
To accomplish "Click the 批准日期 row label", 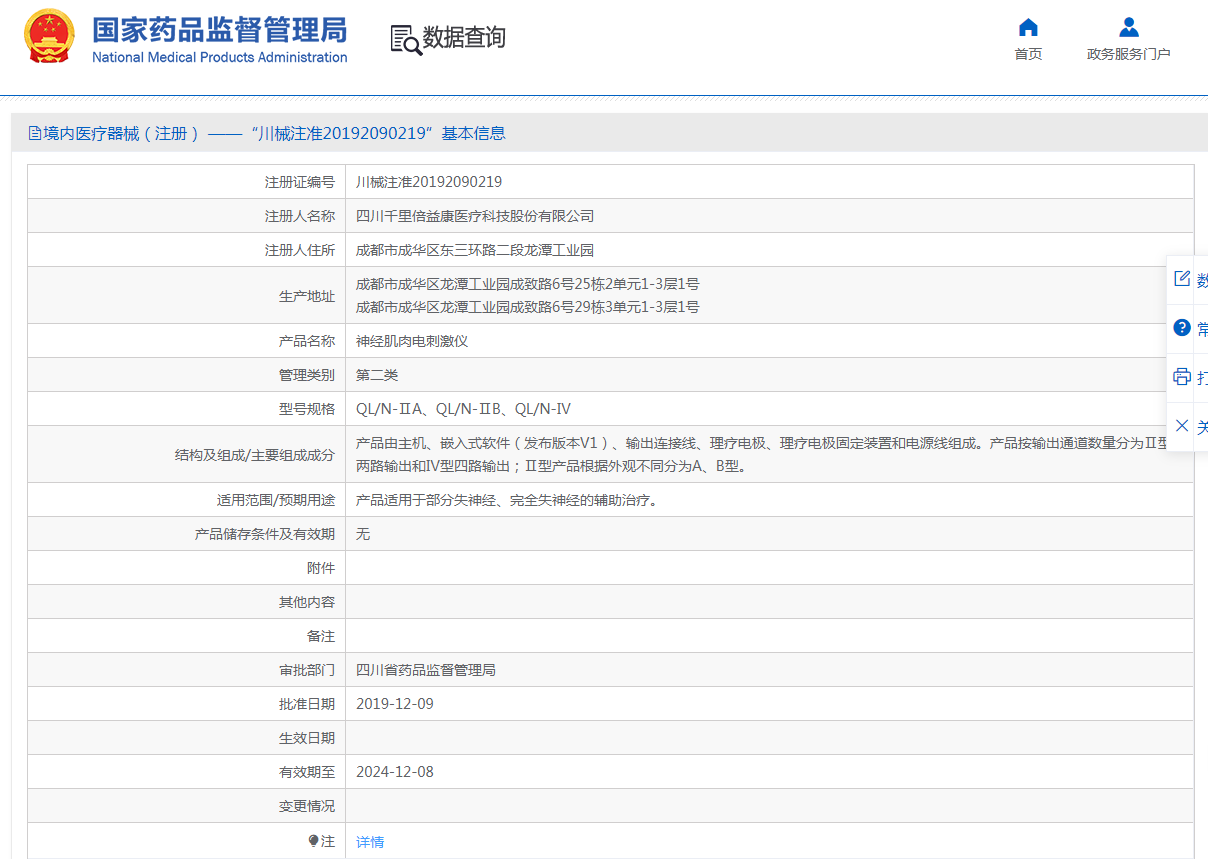I will click(x=307, y=704).
